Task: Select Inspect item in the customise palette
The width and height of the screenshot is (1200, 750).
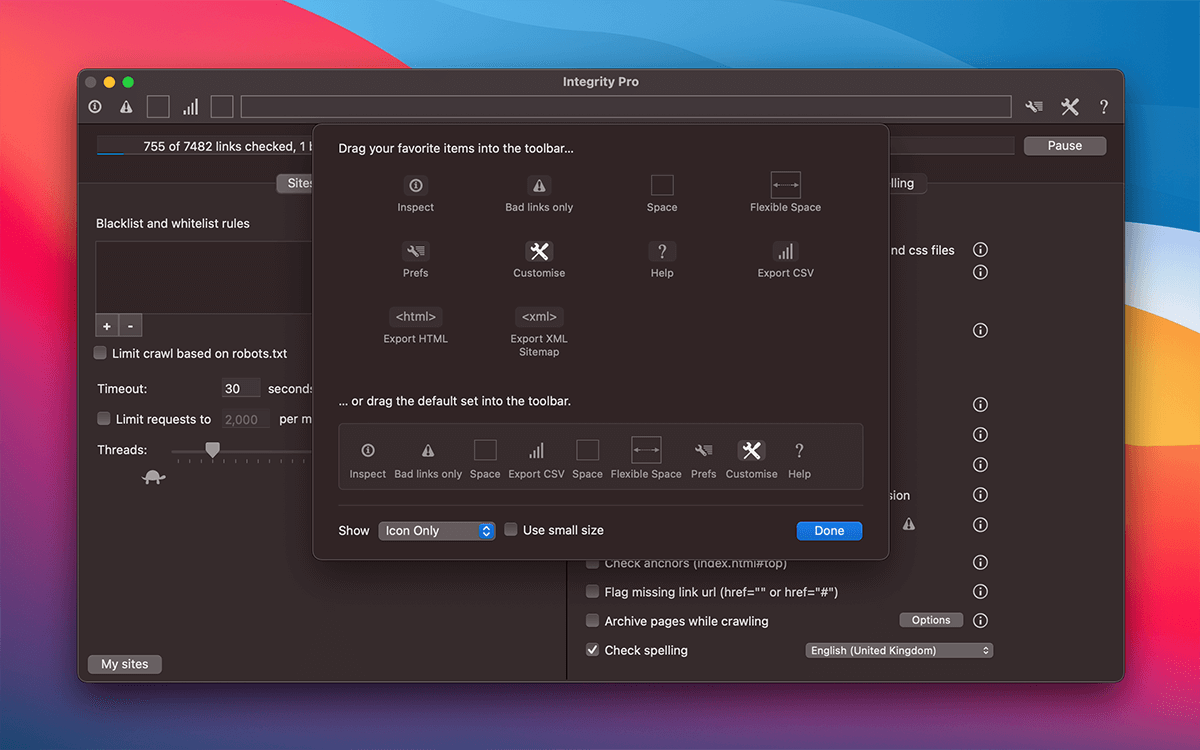Action: 416,193
